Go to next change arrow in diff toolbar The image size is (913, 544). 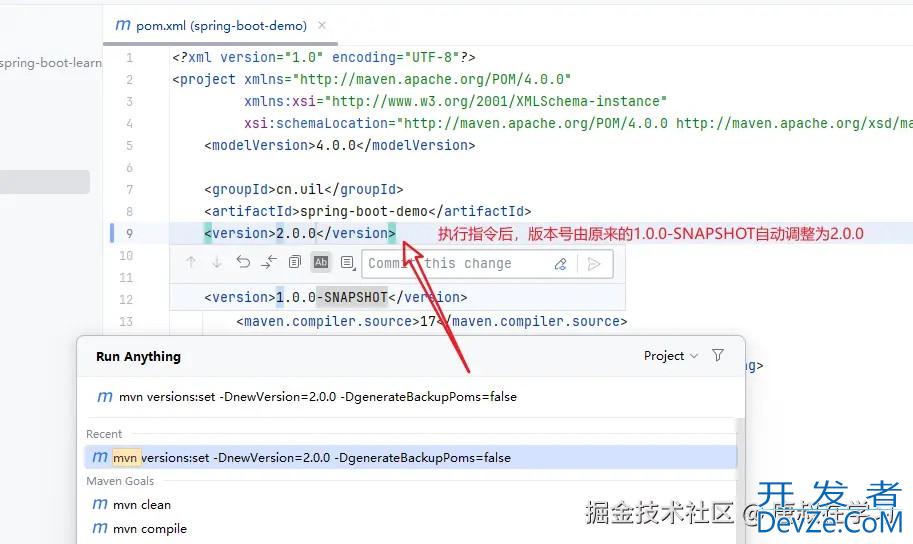(217, 263)
